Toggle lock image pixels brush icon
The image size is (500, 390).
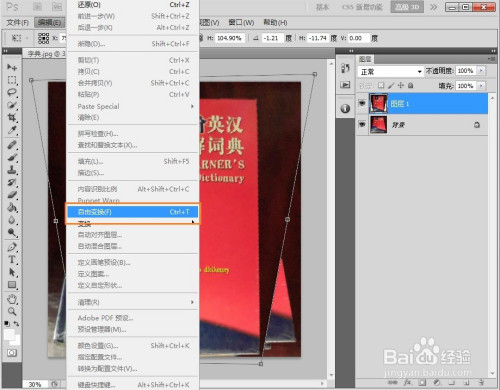point(391,85)
